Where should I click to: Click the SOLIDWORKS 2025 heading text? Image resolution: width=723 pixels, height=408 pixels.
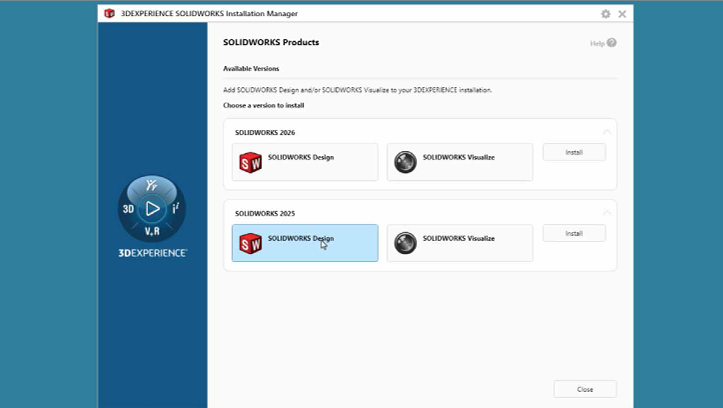click(x=265, y=213)
